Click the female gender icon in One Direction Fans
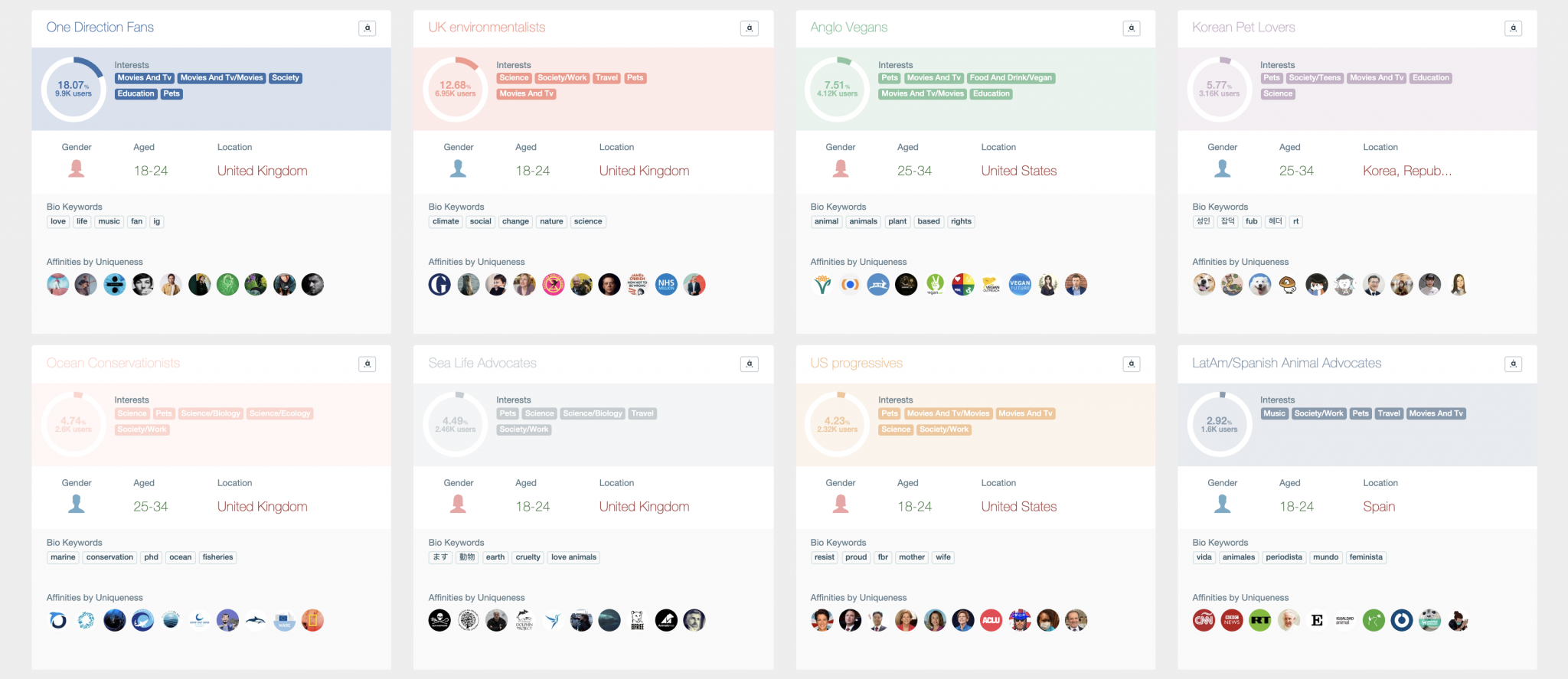 coord(77,168)
